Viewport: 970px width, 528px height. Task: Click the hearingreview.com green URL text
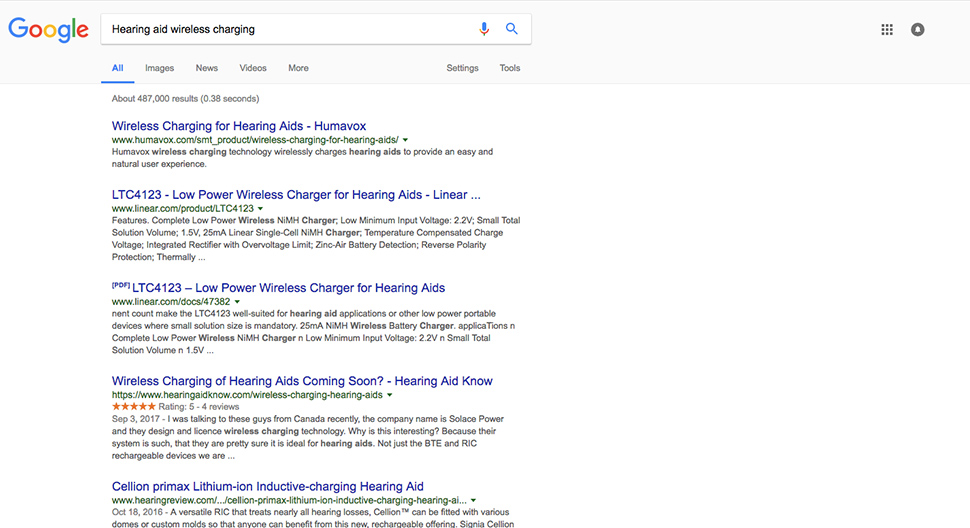point(289,500)
